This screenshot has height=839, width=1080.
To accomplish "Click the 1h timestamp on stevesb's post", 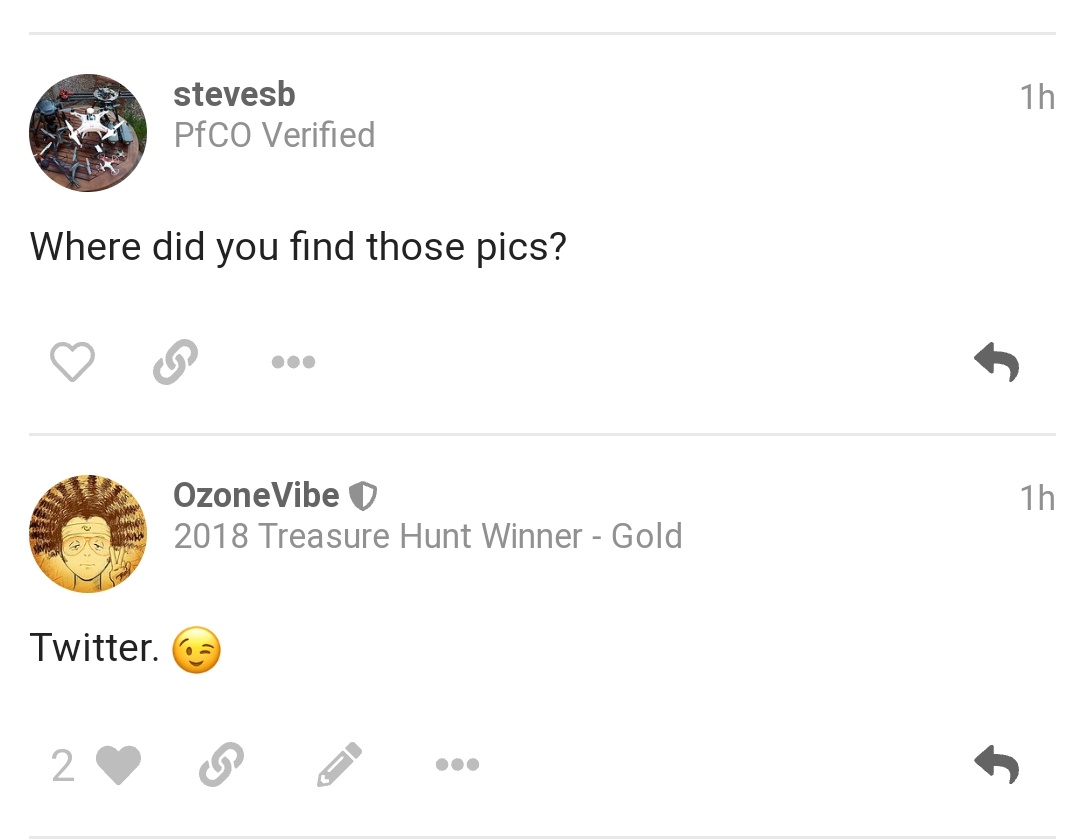I will coord(1037,97).
